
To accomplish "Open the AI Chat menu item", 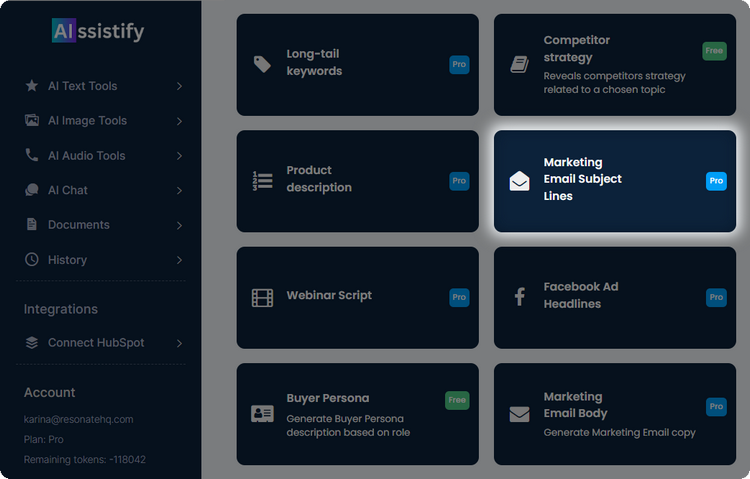I will click(68, 190).
